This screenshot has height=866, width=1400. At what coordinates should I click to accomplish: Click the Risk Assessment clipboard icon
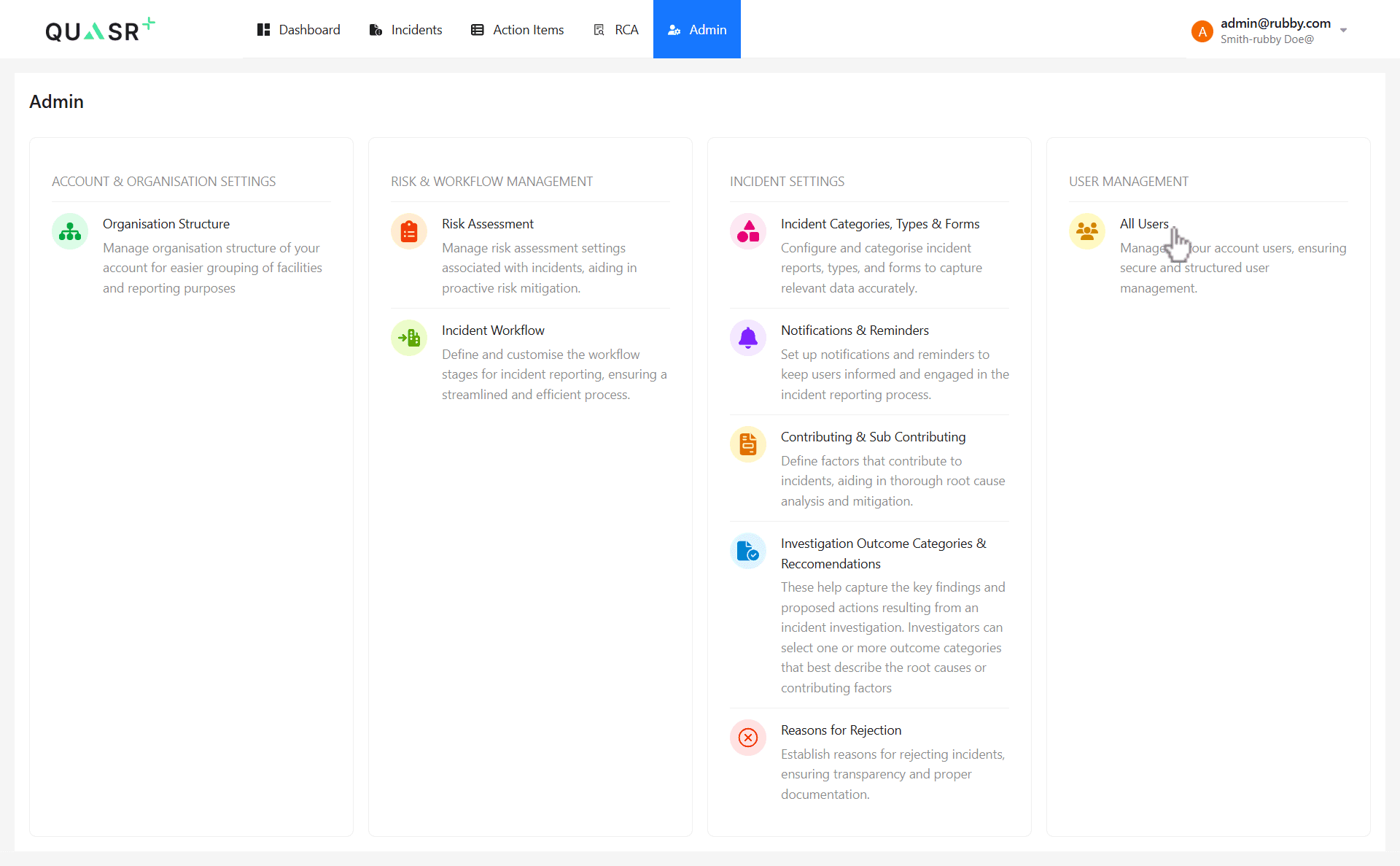(x=409, y=231)
